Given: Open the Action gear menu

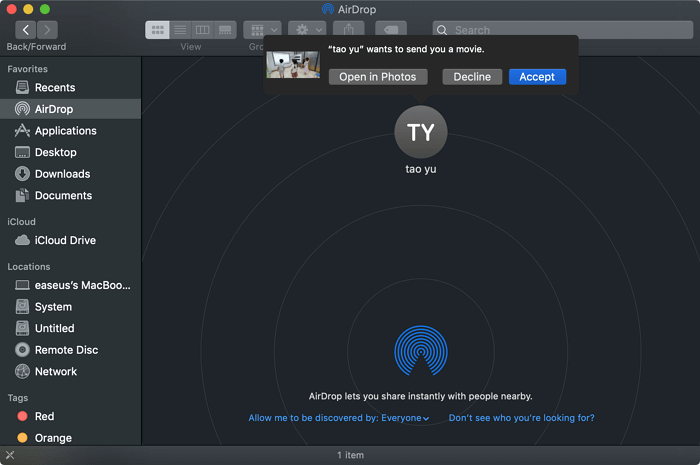Looking at the screenshot, I should pyautogui.click(x=306, y=30).
